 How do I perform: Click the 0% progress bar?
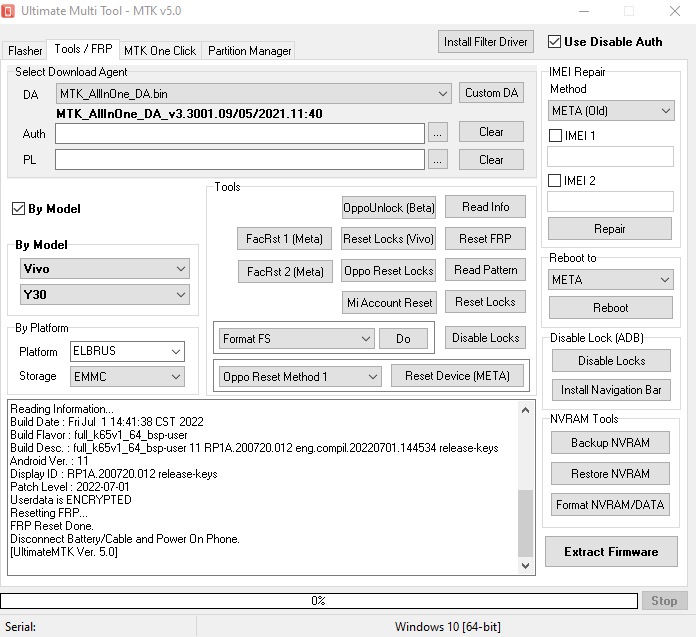click(x=319, y=601)
